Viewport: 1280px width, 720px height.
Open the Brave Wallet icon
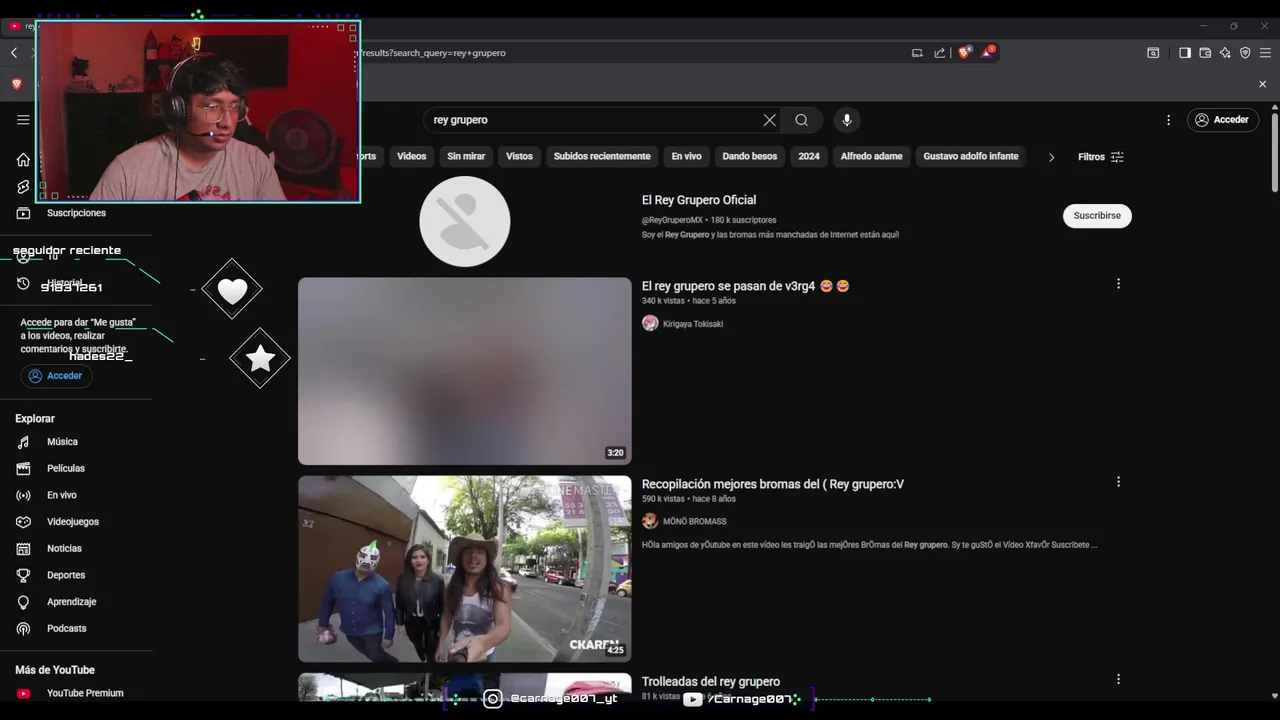pos(1205,53)
